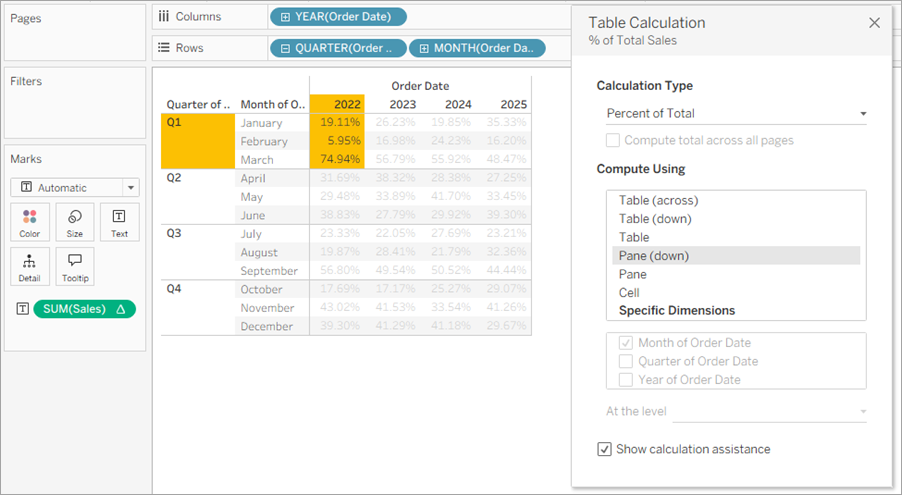Collapse the QUARTER(Order Date) pill minus icon

285,48
